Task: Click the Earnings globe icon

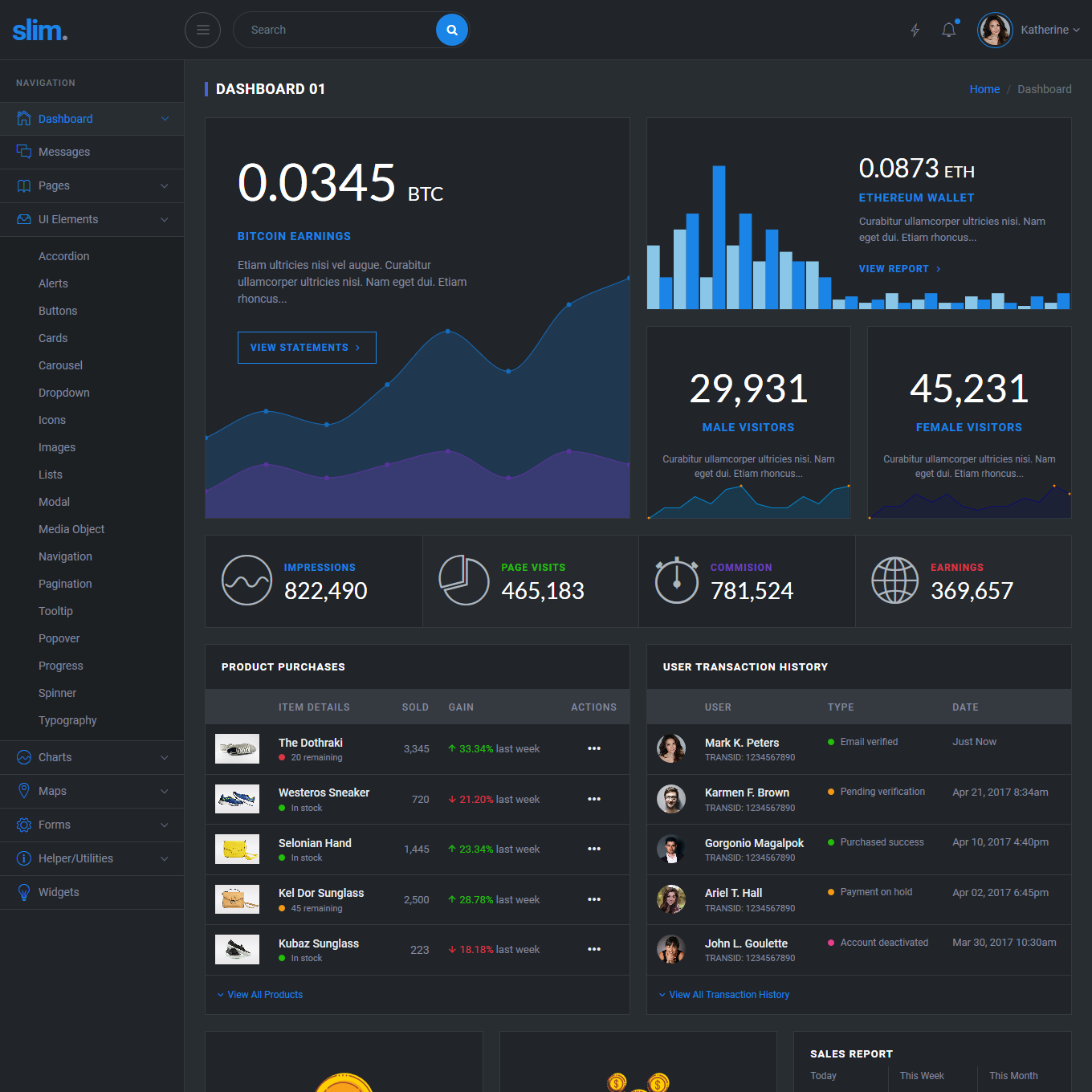Action: [894, 581]
